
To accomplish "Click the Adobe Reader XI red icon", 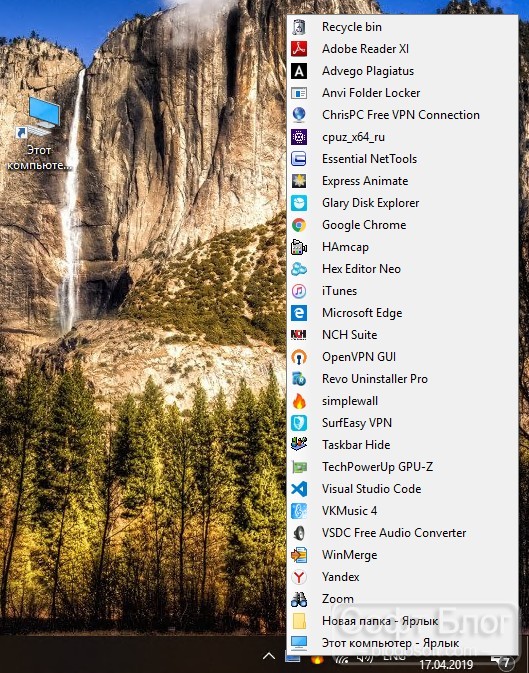I will point(299,49).
